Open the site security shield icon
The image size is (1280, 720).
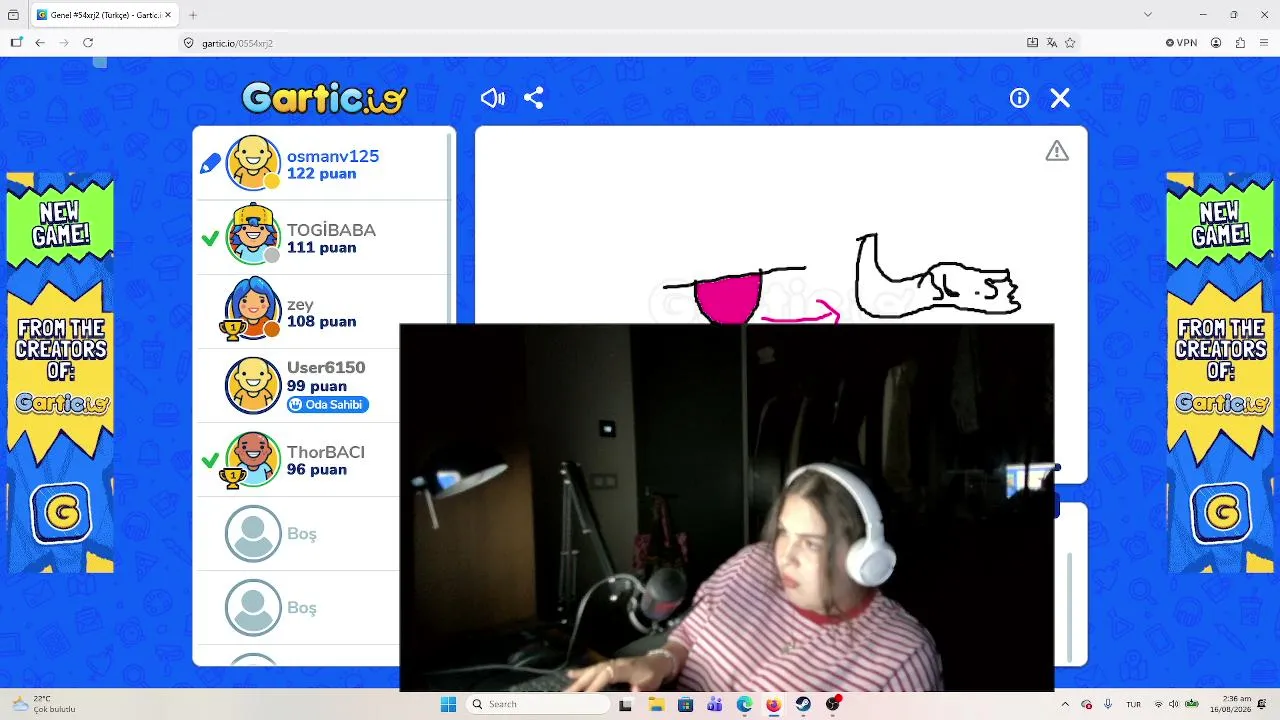[188, 43]
